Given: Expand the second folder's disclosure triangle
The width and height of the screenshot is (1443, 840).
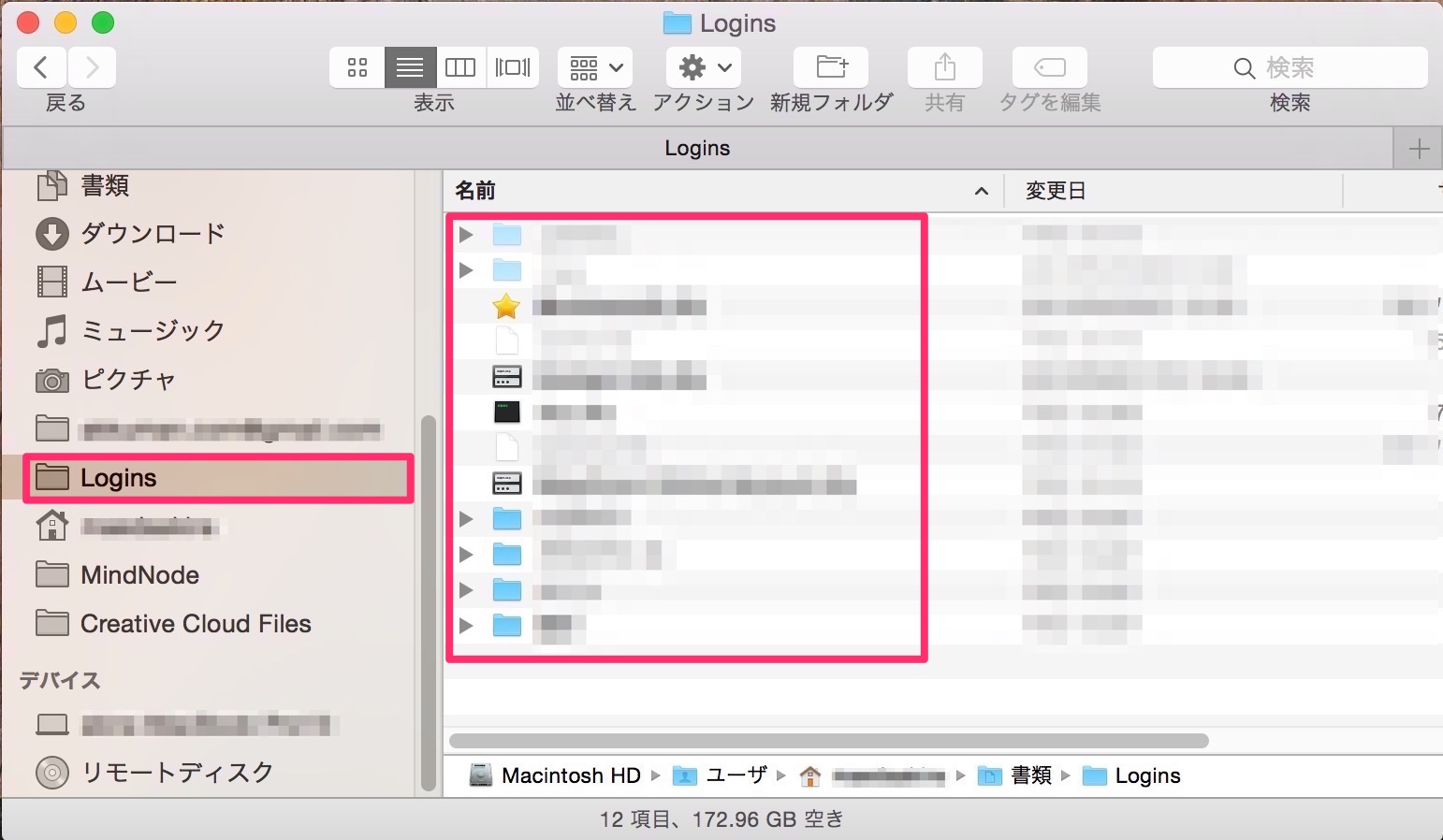Looking at the screenshot, I should click(466, 270).
